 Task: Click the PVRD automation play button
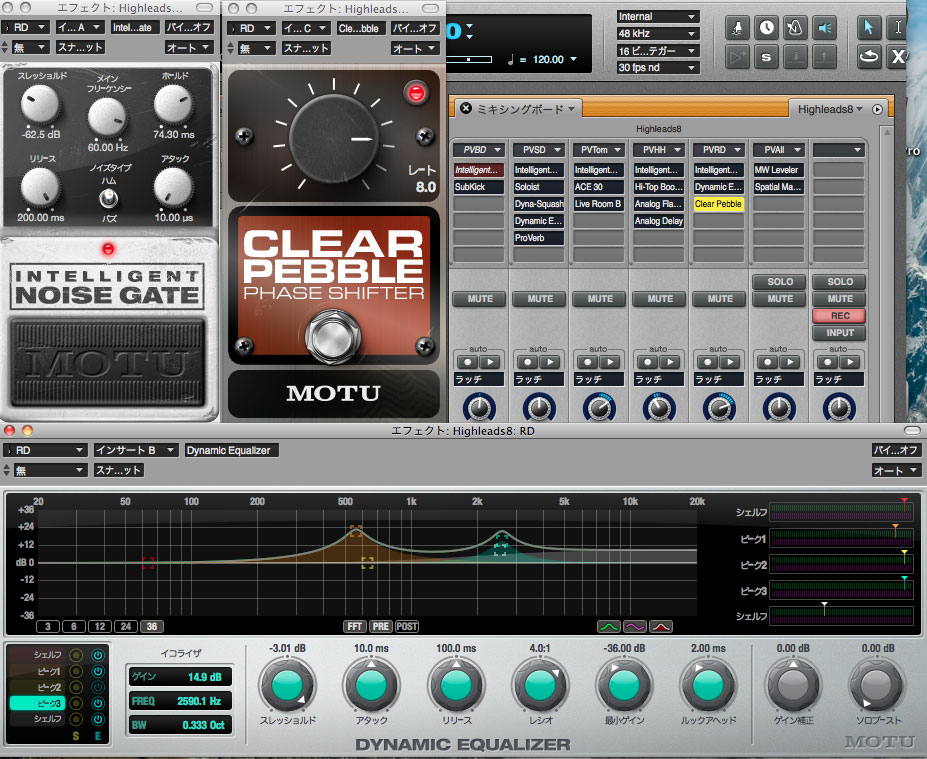pyautogui.click(x=730, y=362)
